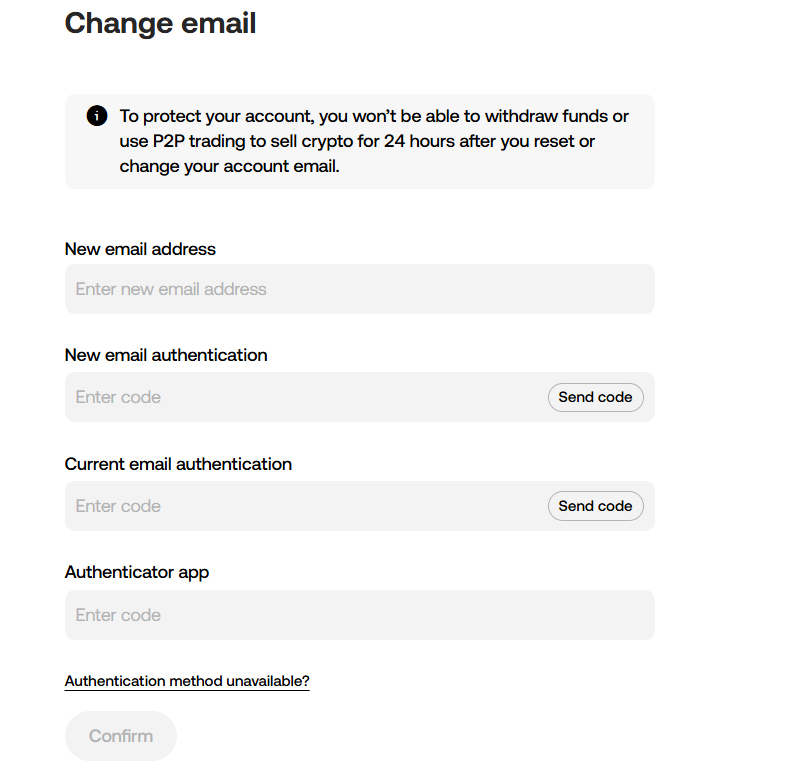
Task: Send code for New email authentication
Action: pyautogui.click(x=596, y=398)
